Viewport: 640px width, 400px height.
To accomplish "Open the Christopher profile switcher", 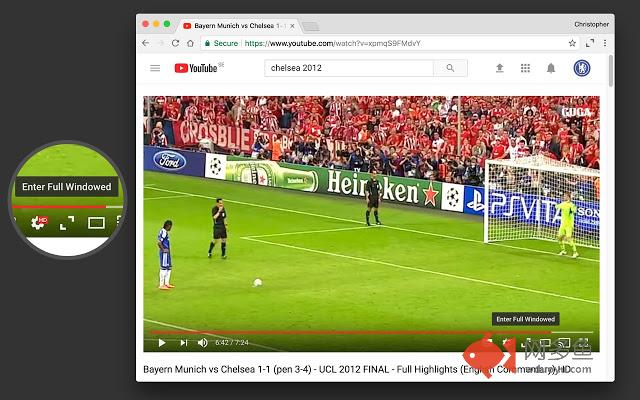I will 591,24.
